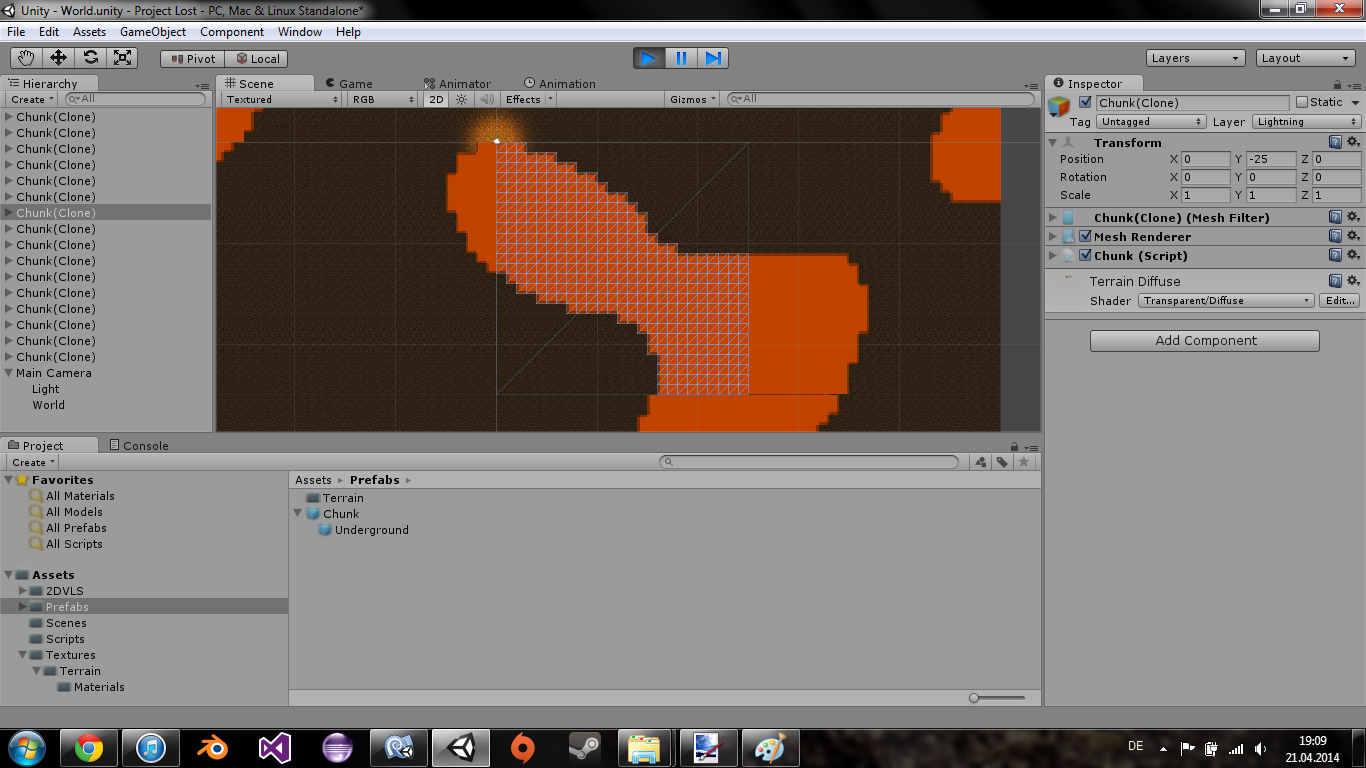Open Hierarchy Create menu
This screenshot has height=768, width=1366.
[32, 100]
